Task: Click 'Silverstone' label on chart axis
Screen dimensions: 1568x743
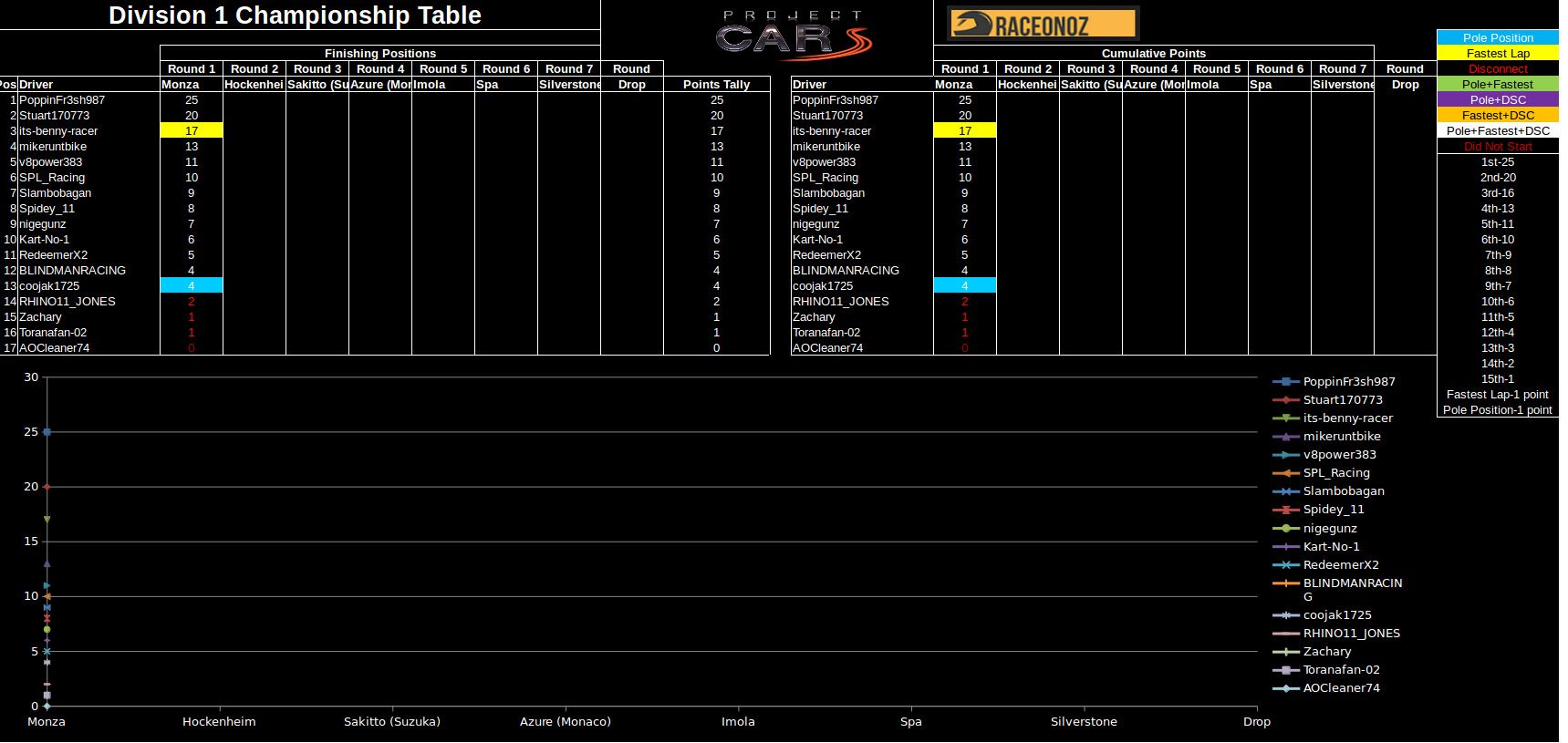Action: (x=1084, y=721)
